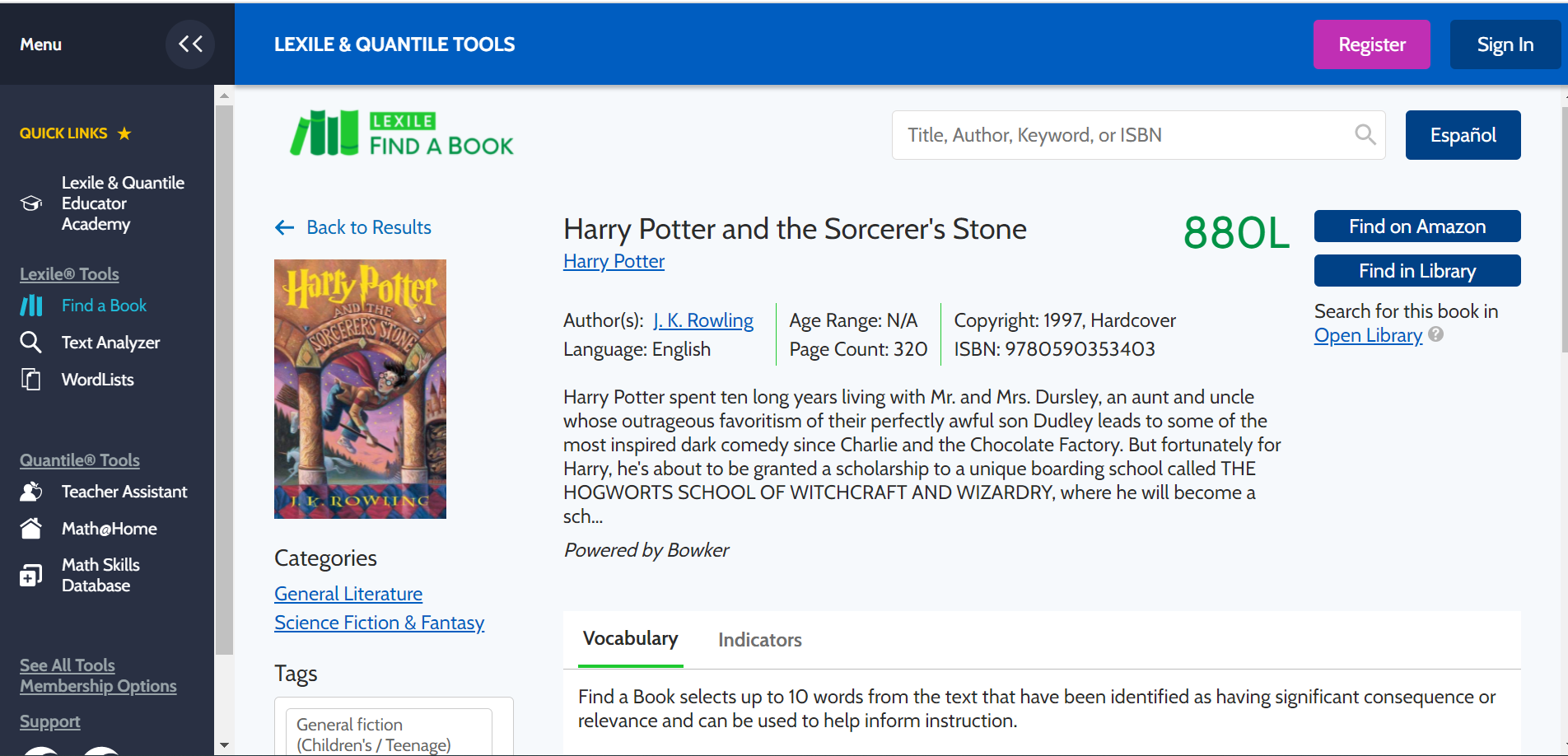Switch to the Vocabulary tab
Viewport: 1568px width, 756px height.
631,639
